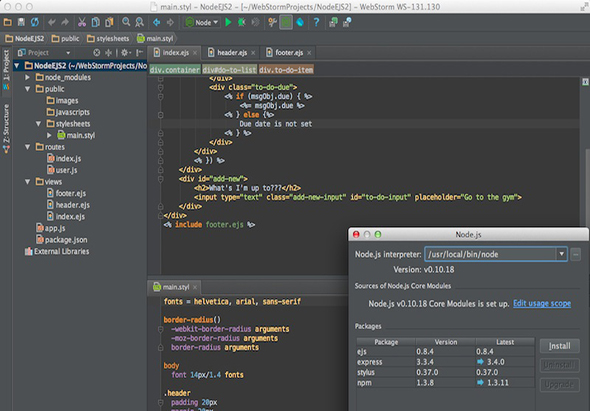The height and width of the screenshot is (411, 590).
Task: Open Help with the question mark icon
Action: [x=316, y=23]
